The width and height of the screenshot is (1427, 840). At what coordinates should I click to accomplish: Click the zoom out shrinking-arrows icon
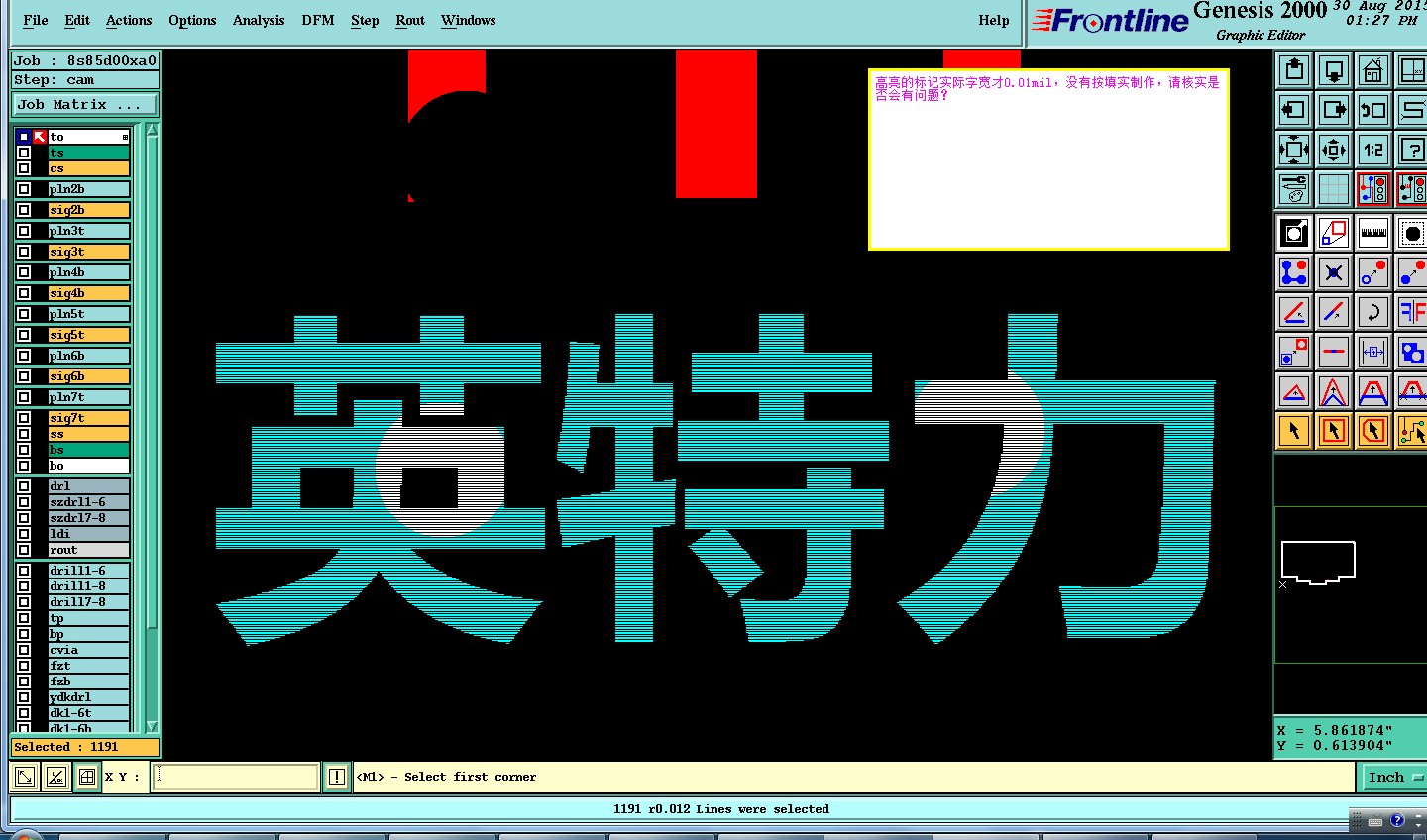[1334, 150]
